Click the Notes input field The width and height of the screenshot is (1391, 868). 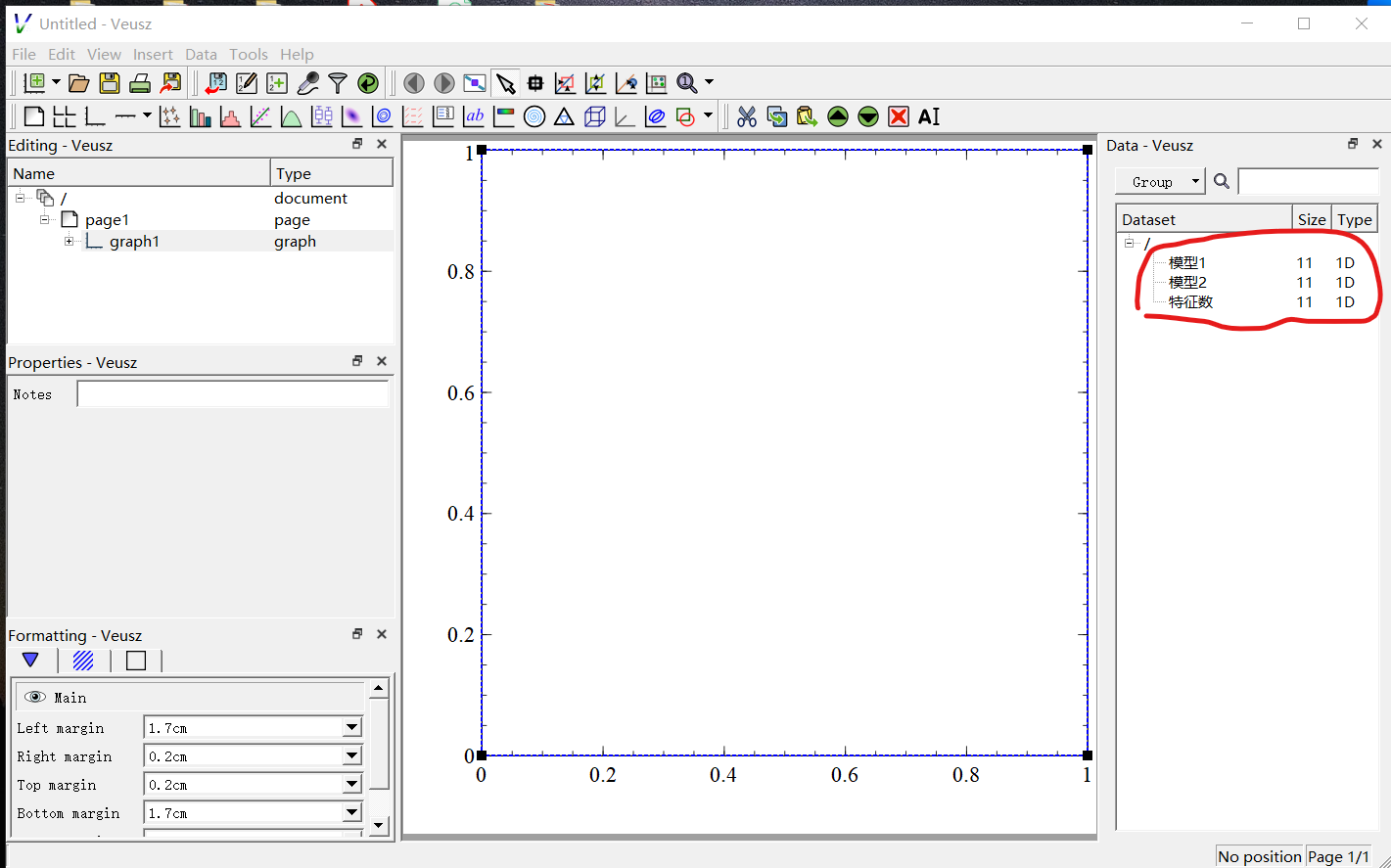[233, 394]
